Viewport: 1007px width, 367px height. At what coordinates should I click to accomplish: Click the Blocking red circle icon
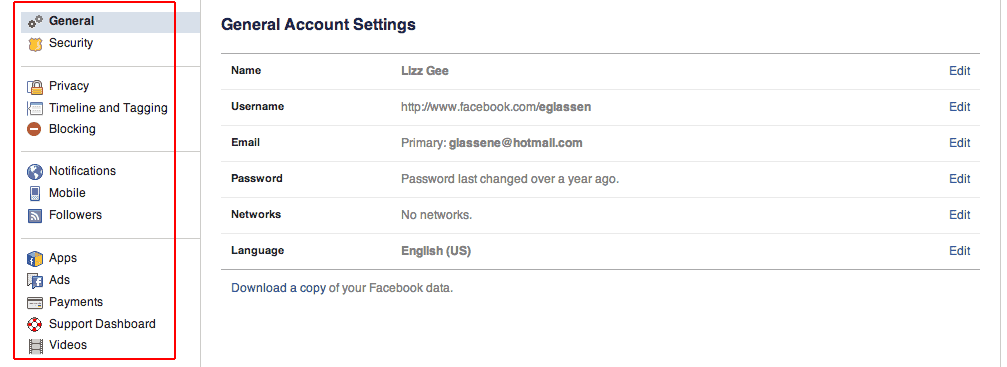35,129
